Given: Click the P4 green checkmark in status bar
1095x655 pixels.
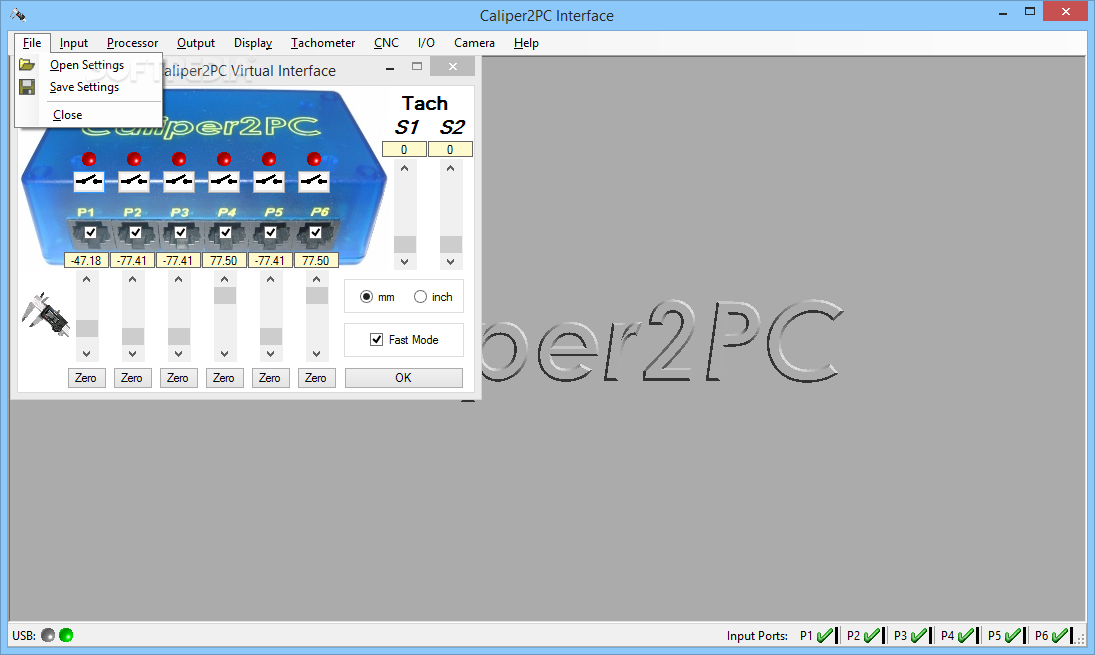Looking at the screenshot, I should [x=965, y=635].
